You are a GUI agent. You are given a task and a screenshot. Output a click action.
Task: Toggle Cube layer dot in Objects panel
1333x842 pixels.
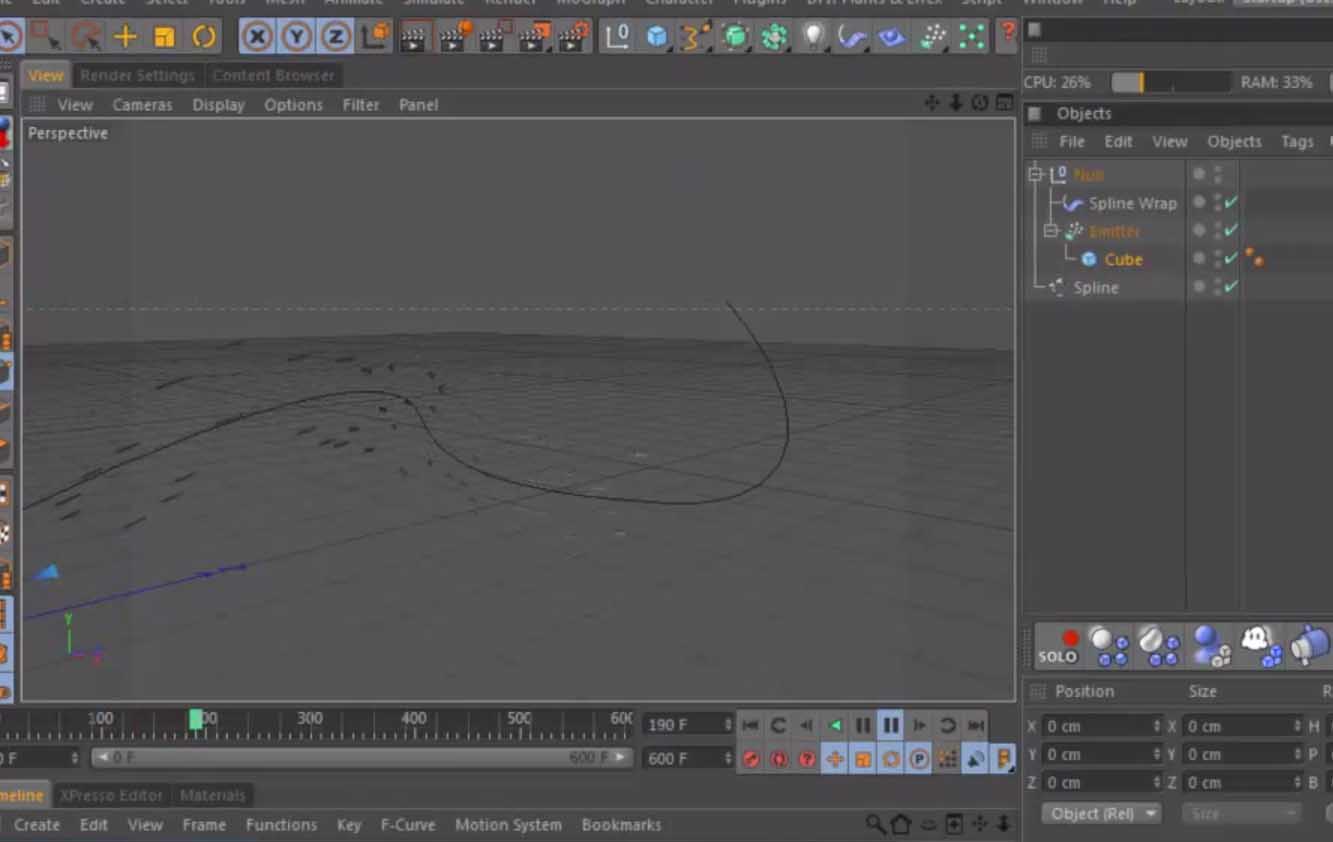(1199, 259)
